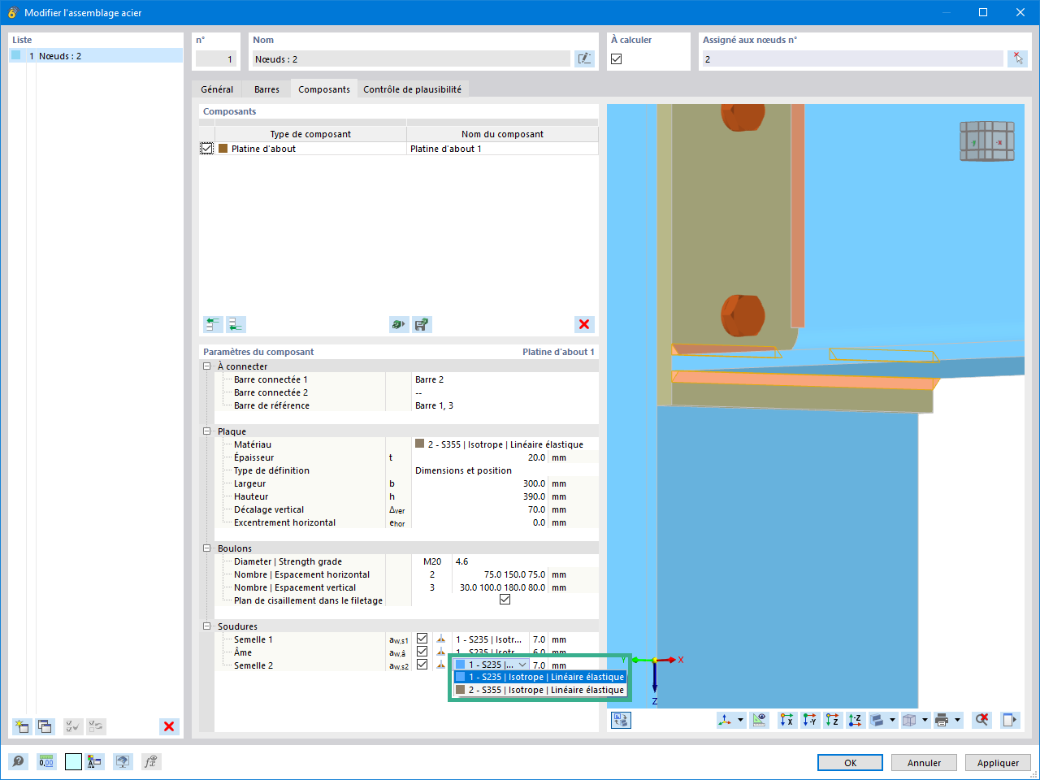Click the save component to library icon
1040x780 pixels.
tap(421, 324)
